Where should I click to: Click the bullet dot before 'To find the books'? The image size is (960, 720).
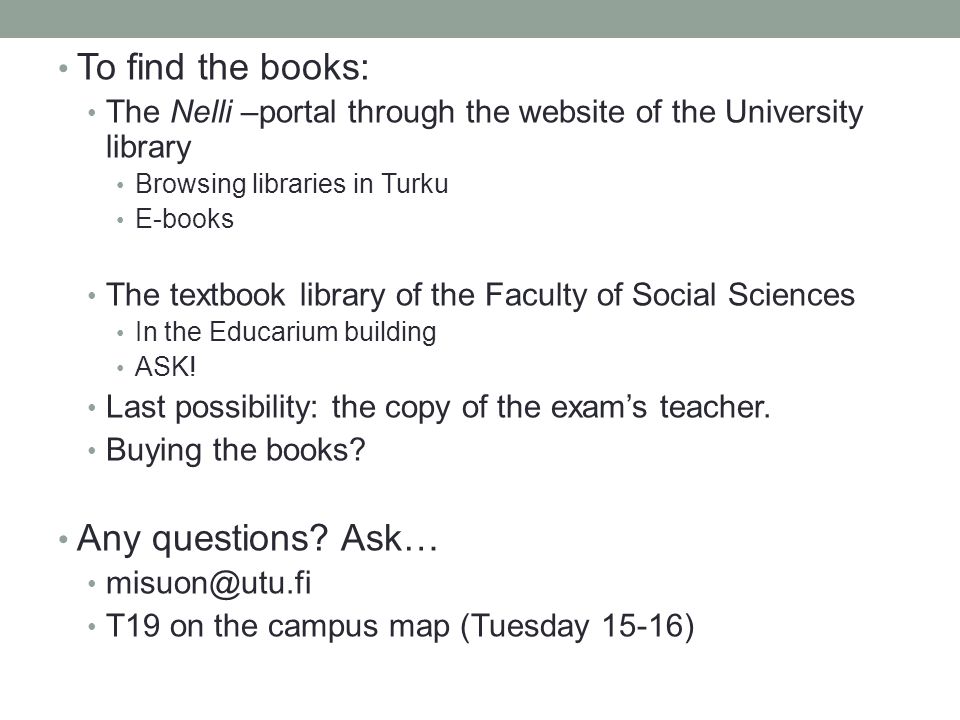[x=62, y=67]
